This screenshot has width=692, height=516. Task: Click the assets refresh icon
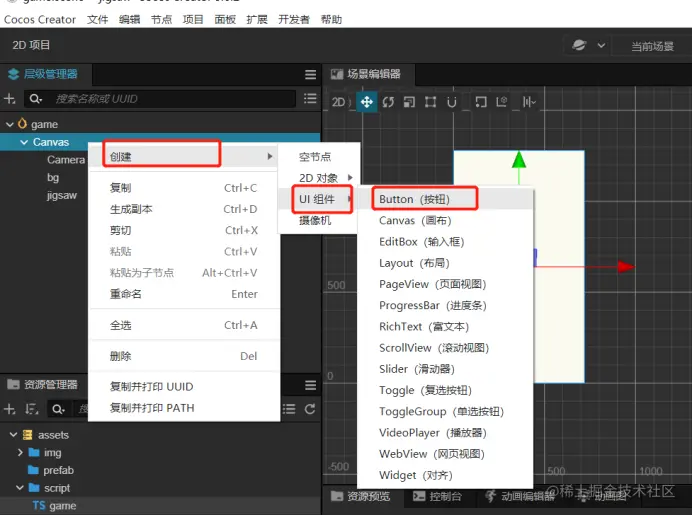coord(310,409)
